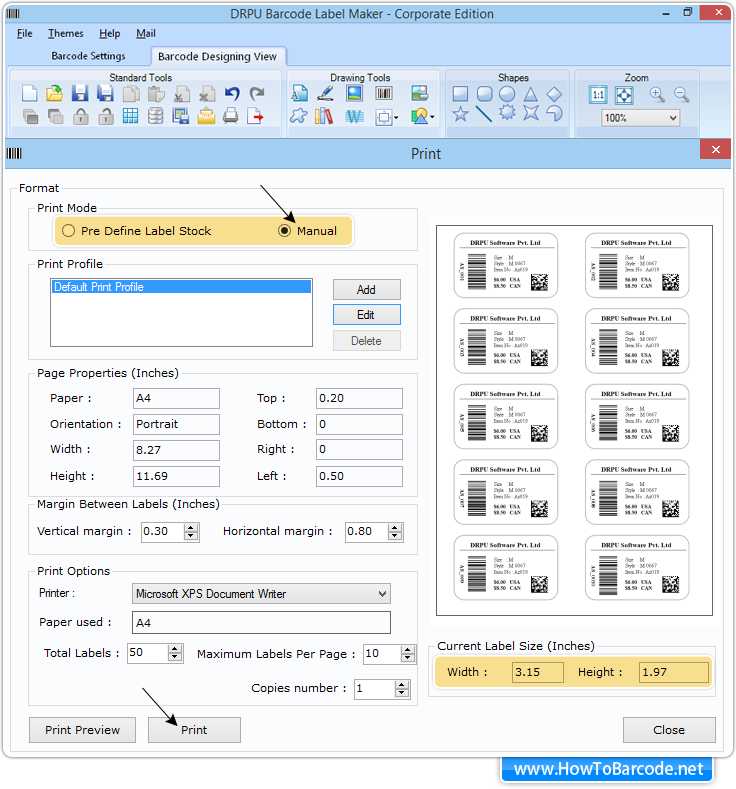Click the Paper used input field
Screen dimensions: 736x789
(260, 622)
